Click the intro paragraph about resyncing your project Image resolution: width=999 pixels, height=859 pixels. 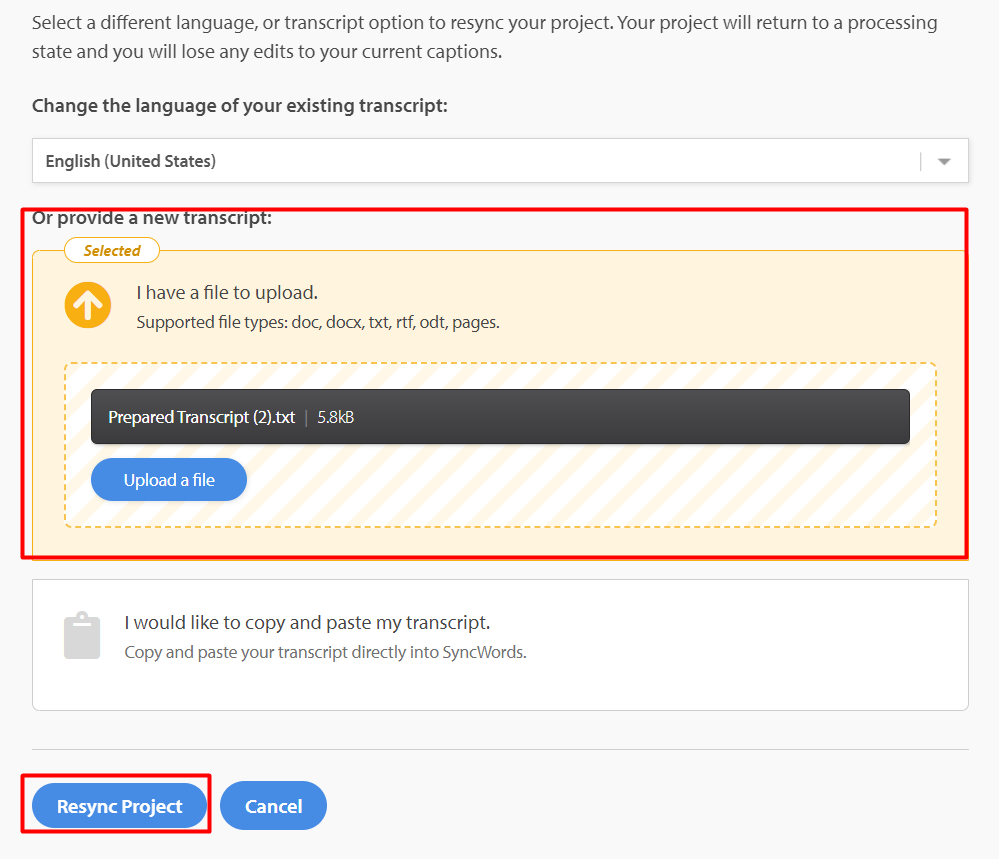[484, 37]
